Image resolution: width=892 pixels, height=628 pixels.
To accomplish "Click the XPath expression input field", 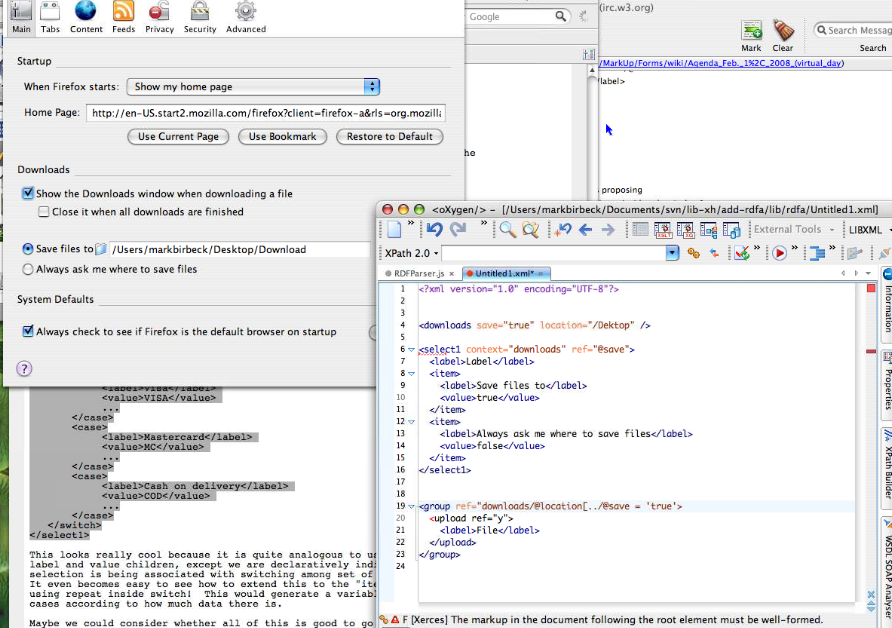I will [554, 253].
